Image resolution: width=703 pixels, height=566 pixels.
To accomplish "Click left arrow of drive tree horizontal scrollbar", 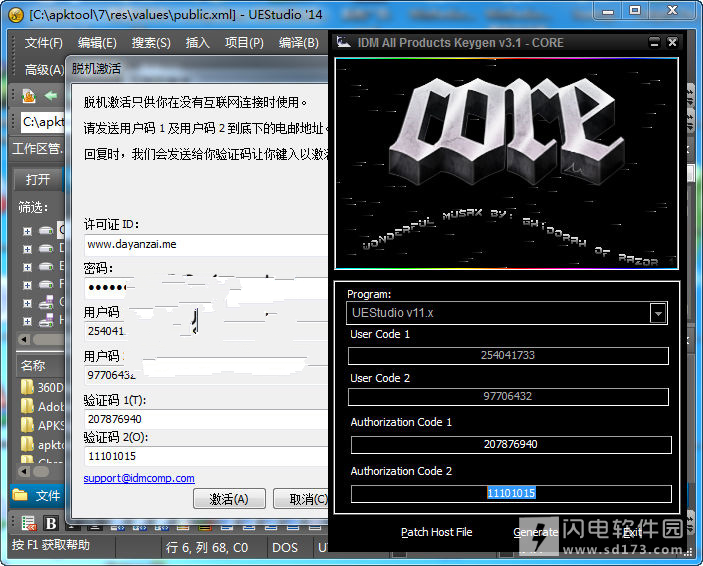I will point(24,339).
